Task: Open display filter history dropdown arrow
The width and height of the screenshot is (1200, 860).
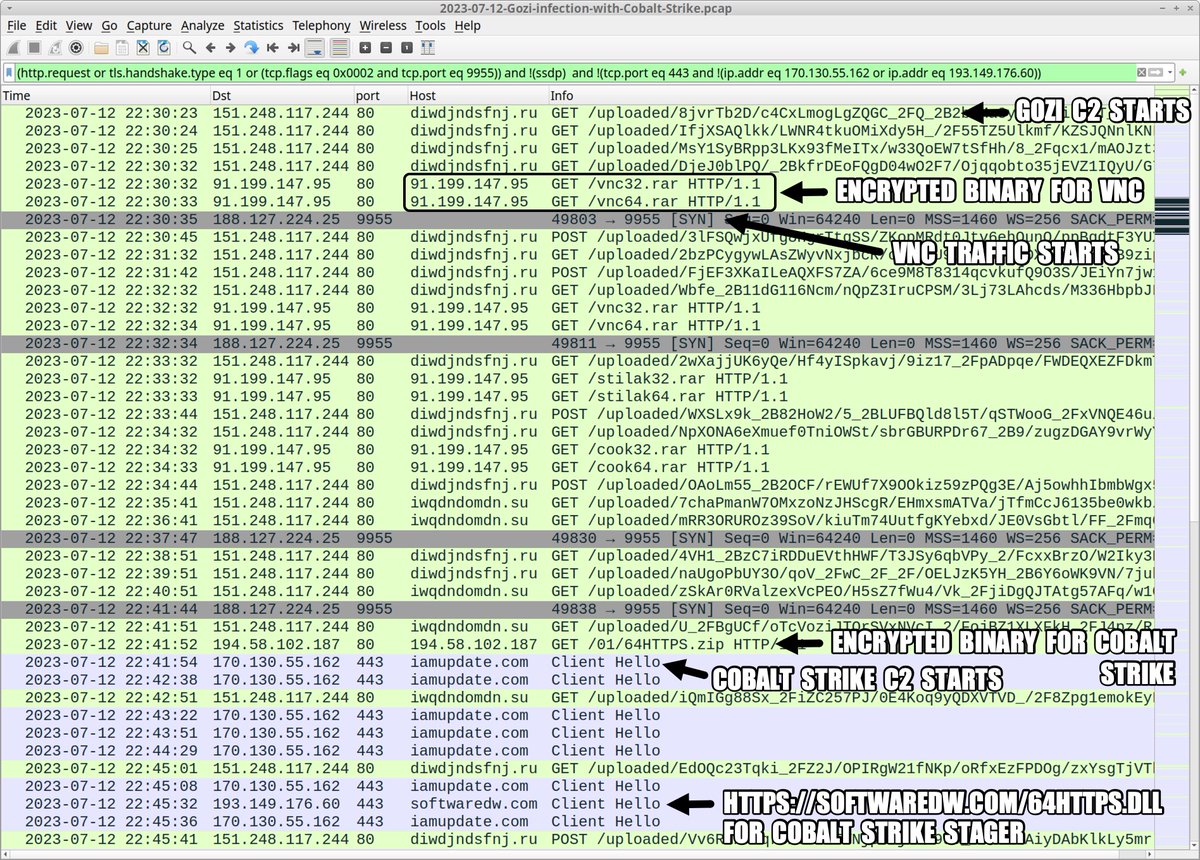Action: coord(1172,72)
